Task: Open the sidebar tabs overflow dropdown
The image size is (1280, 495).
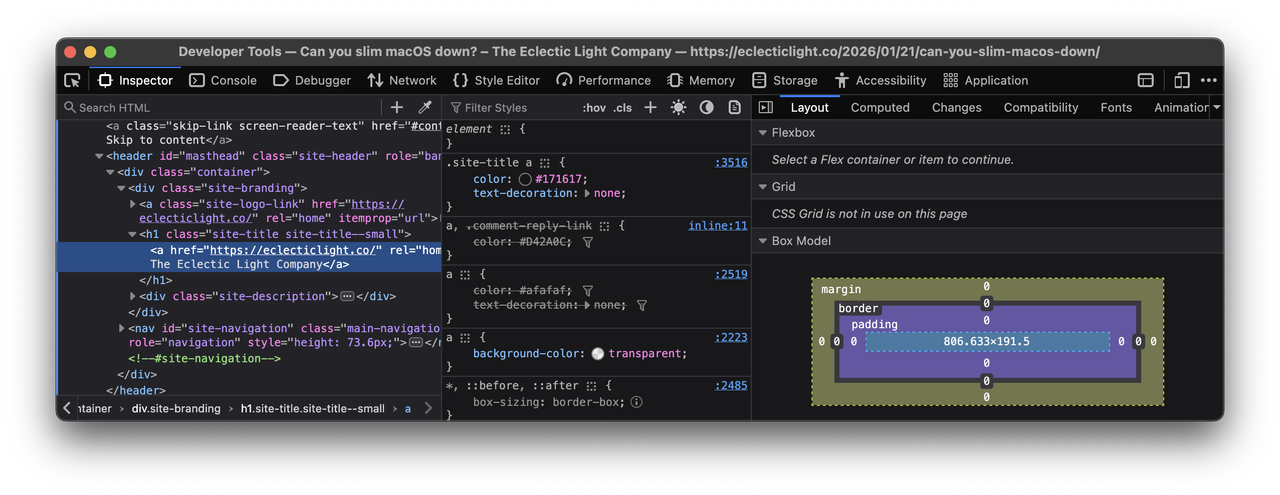Action: [1216, 107]
